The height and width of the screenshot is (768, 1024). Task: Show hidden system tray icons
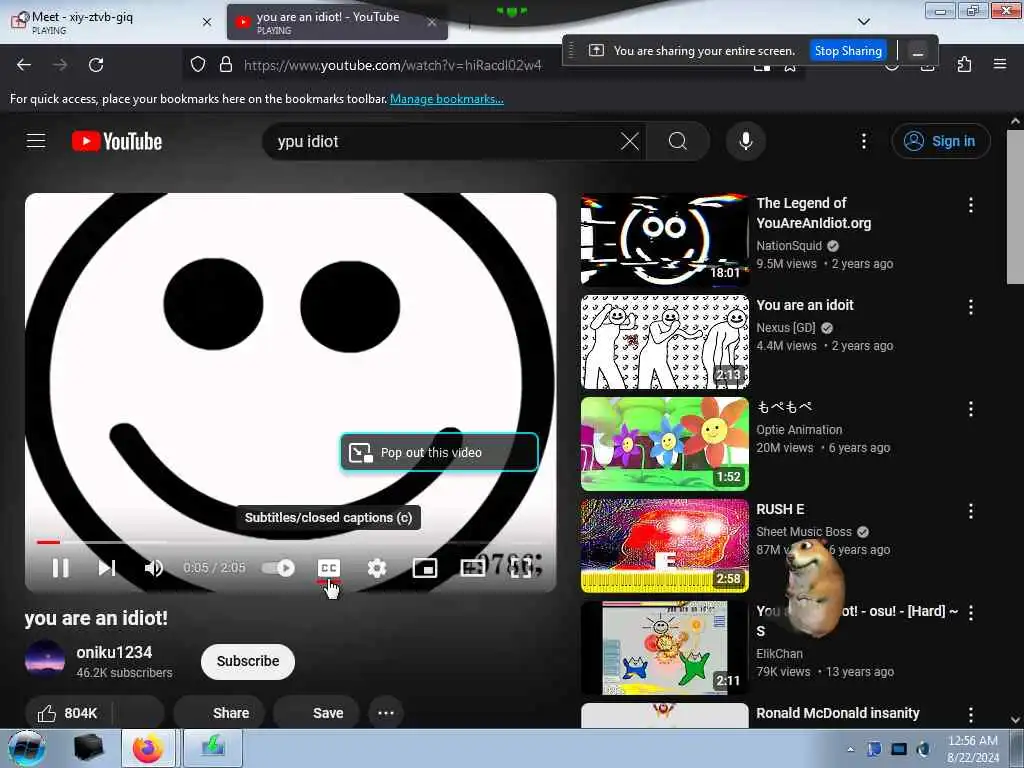(x=850, y=749)
